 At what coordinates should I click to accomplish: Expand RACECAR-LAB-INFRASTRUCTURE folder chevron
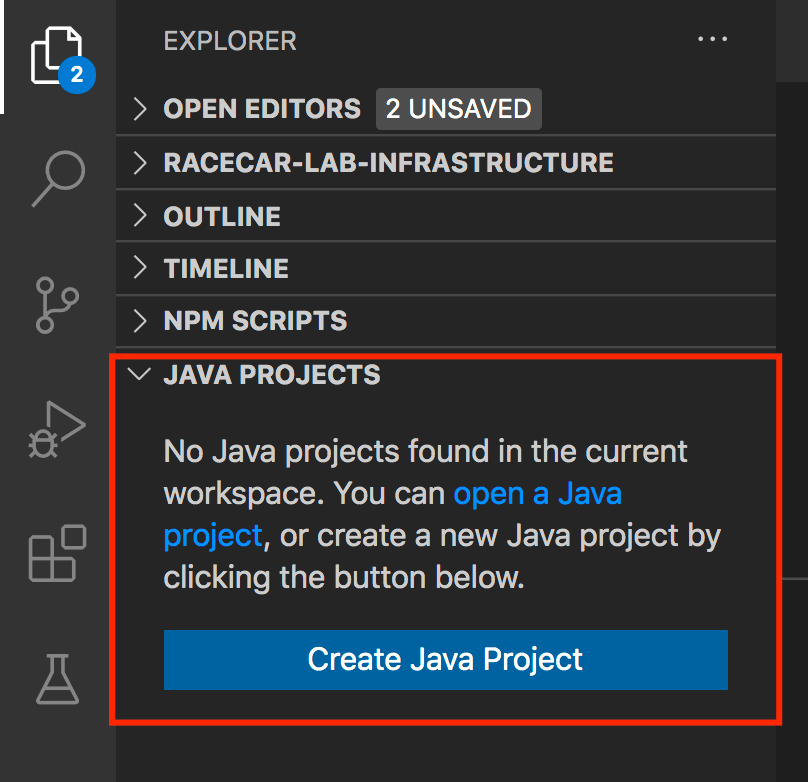pyautogui.click(x=140, y=163)
